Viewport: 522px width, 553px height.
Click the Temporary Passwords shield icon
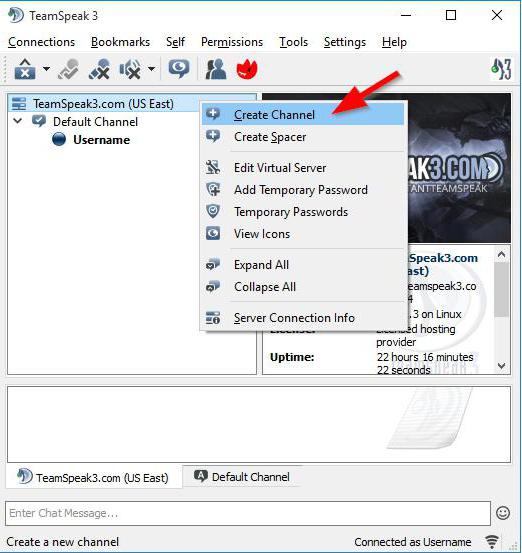click(x=213, y=211)
